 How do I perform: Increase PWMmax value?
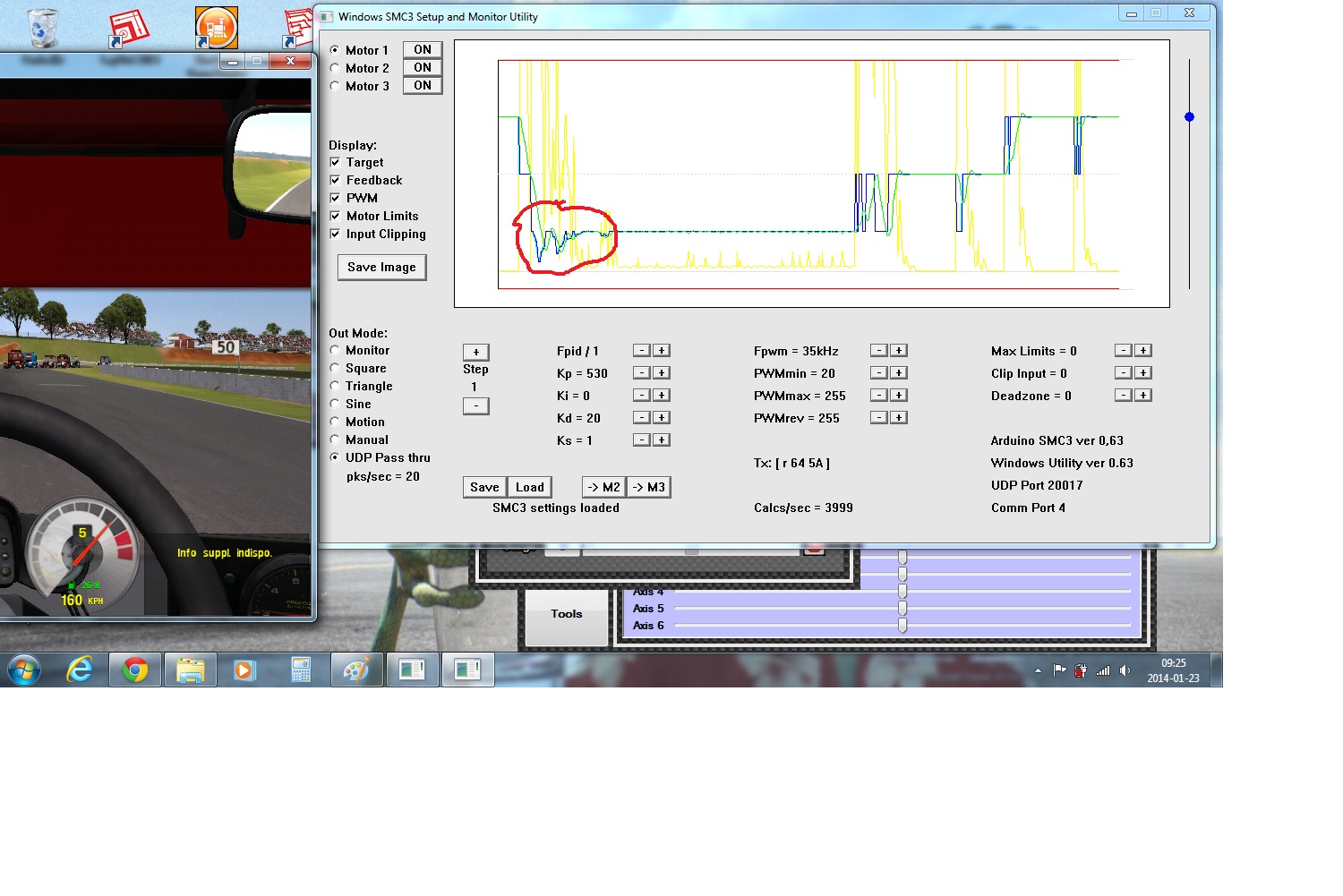(898, 395)
